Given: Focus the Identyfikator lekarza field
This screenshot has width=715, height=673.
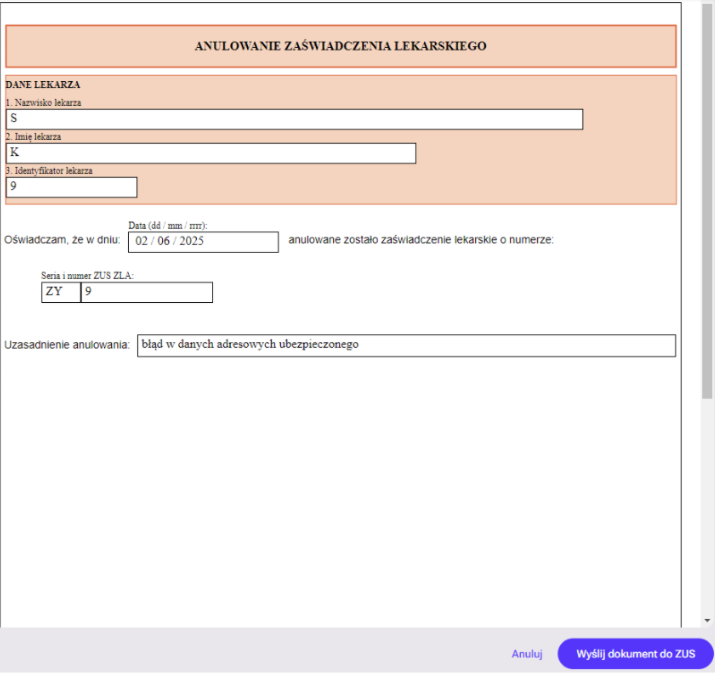Looking at the screenshot, I should (71, 187).
